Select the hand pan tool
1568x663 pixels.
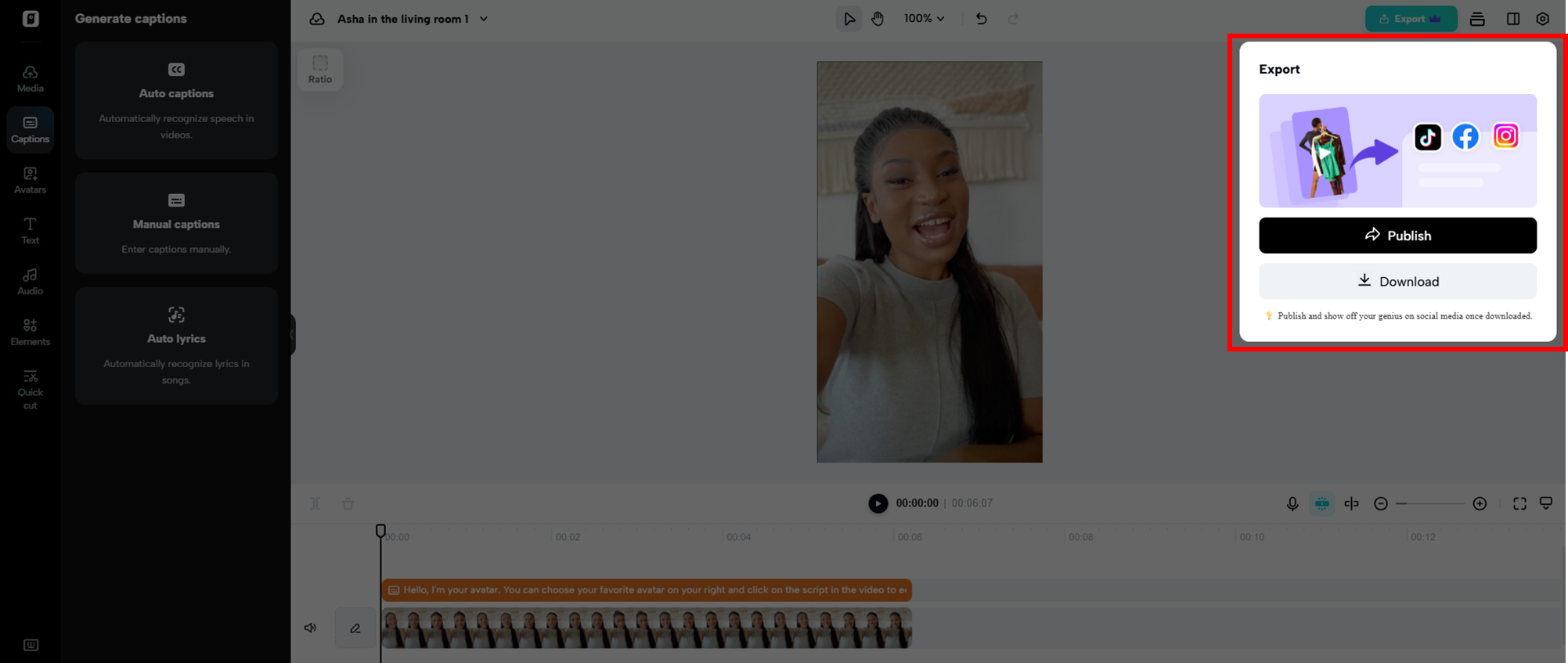pos(878,19)
